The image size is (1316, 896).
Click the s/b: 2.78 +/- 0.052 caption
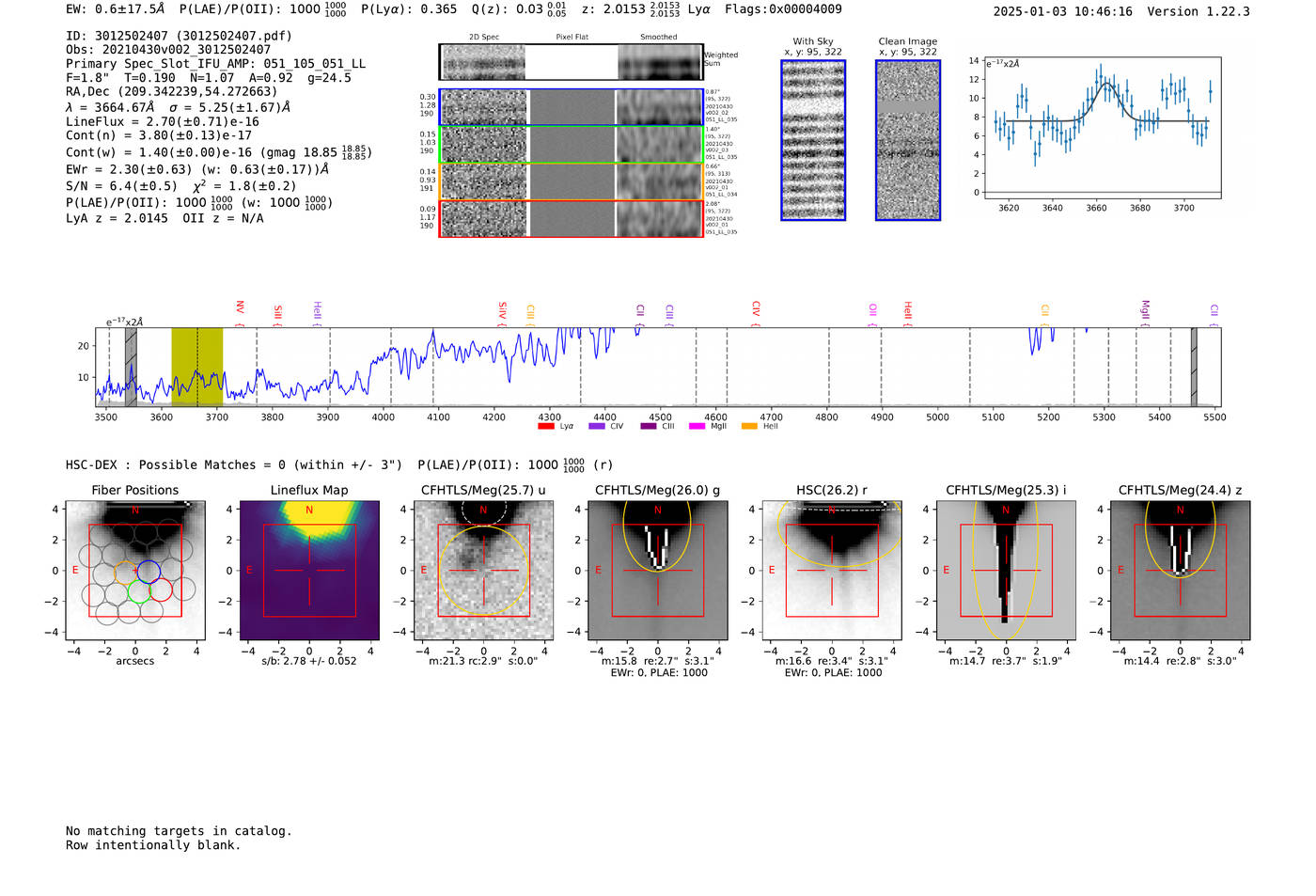pos(309,661)
